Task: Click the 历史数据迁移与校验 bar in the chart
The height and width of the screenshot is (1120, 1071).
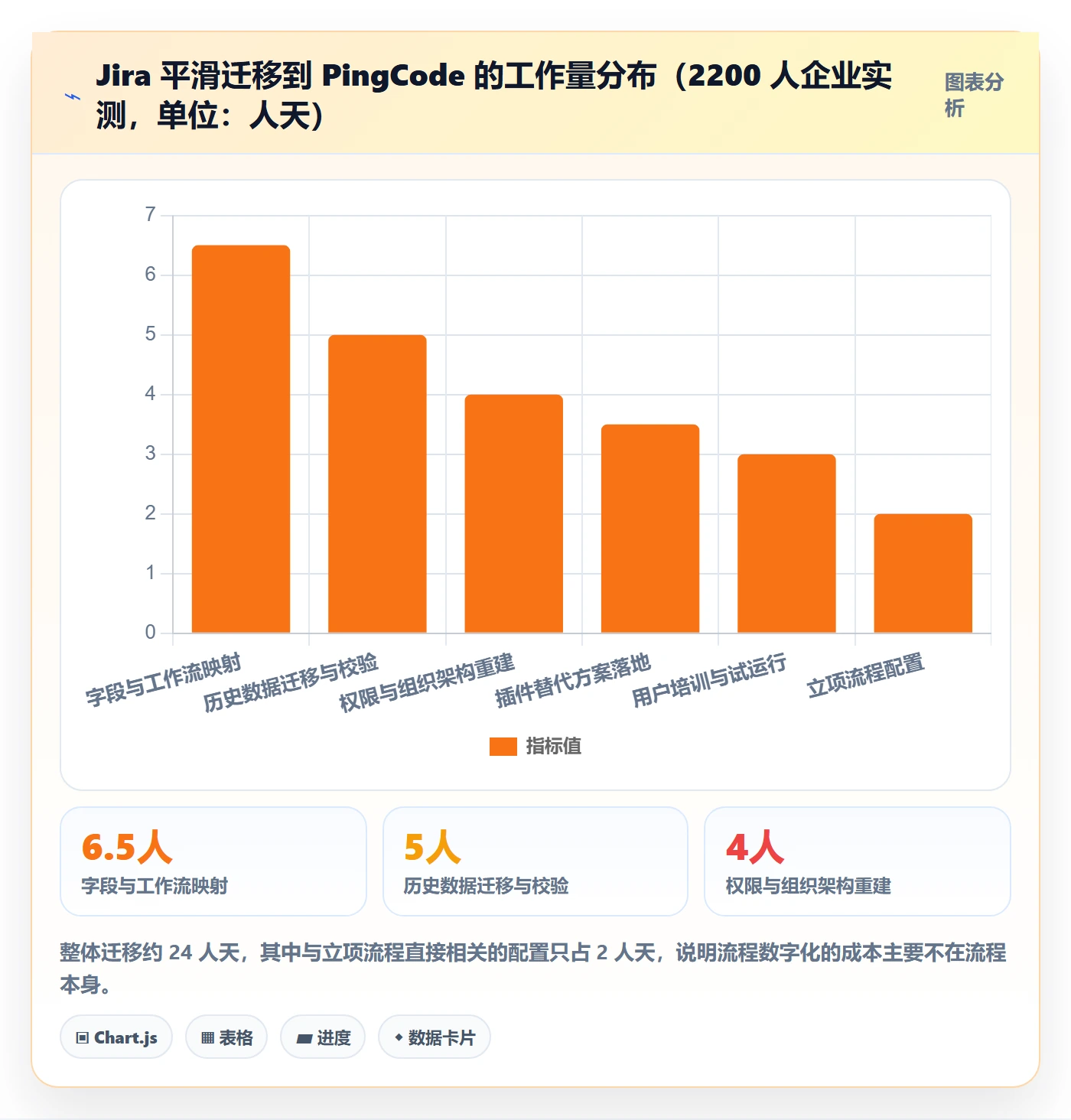Action: pyautogui.click(x=377, y=484)
